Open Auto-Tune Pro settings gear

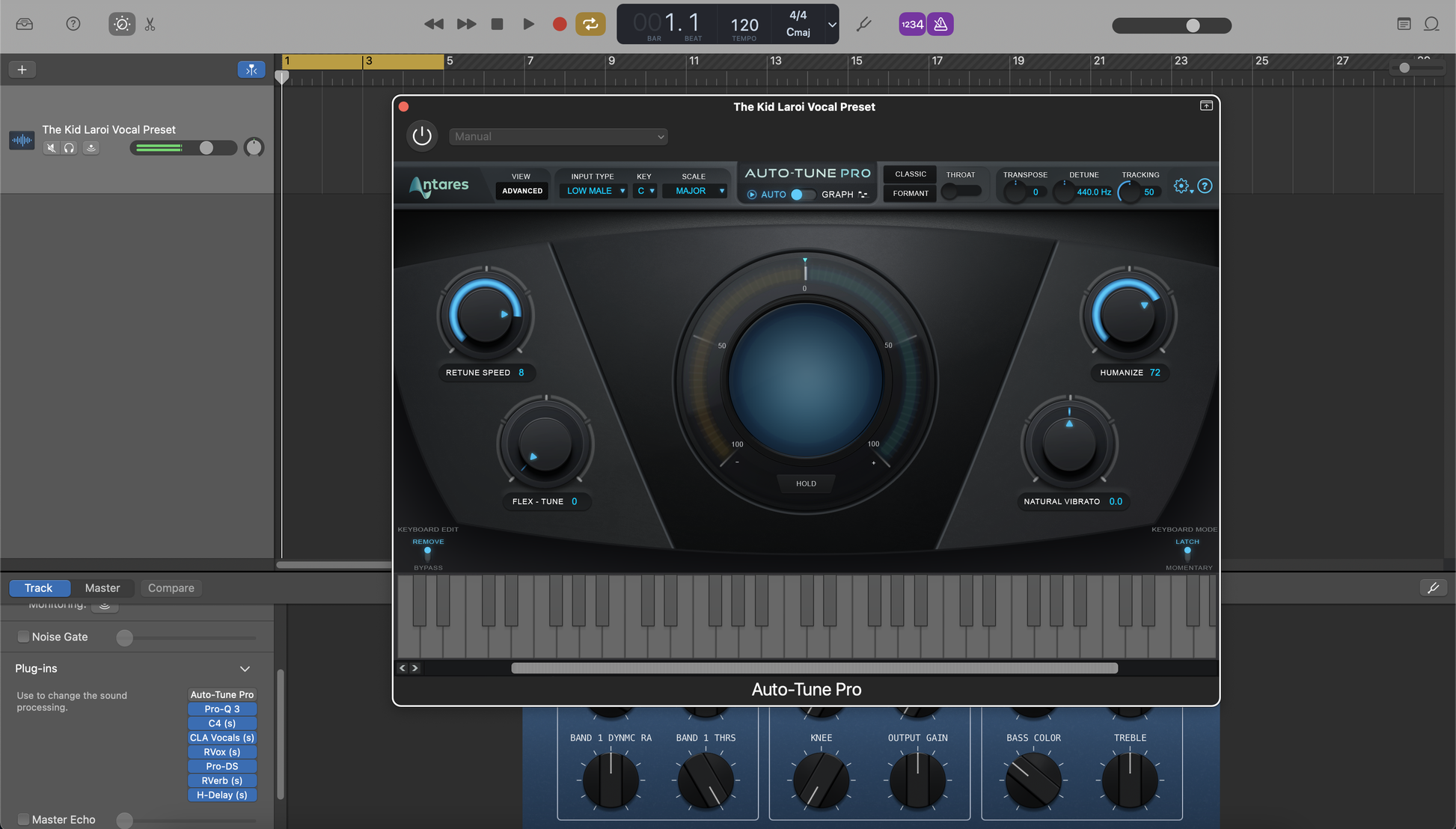coord(1181,186)
